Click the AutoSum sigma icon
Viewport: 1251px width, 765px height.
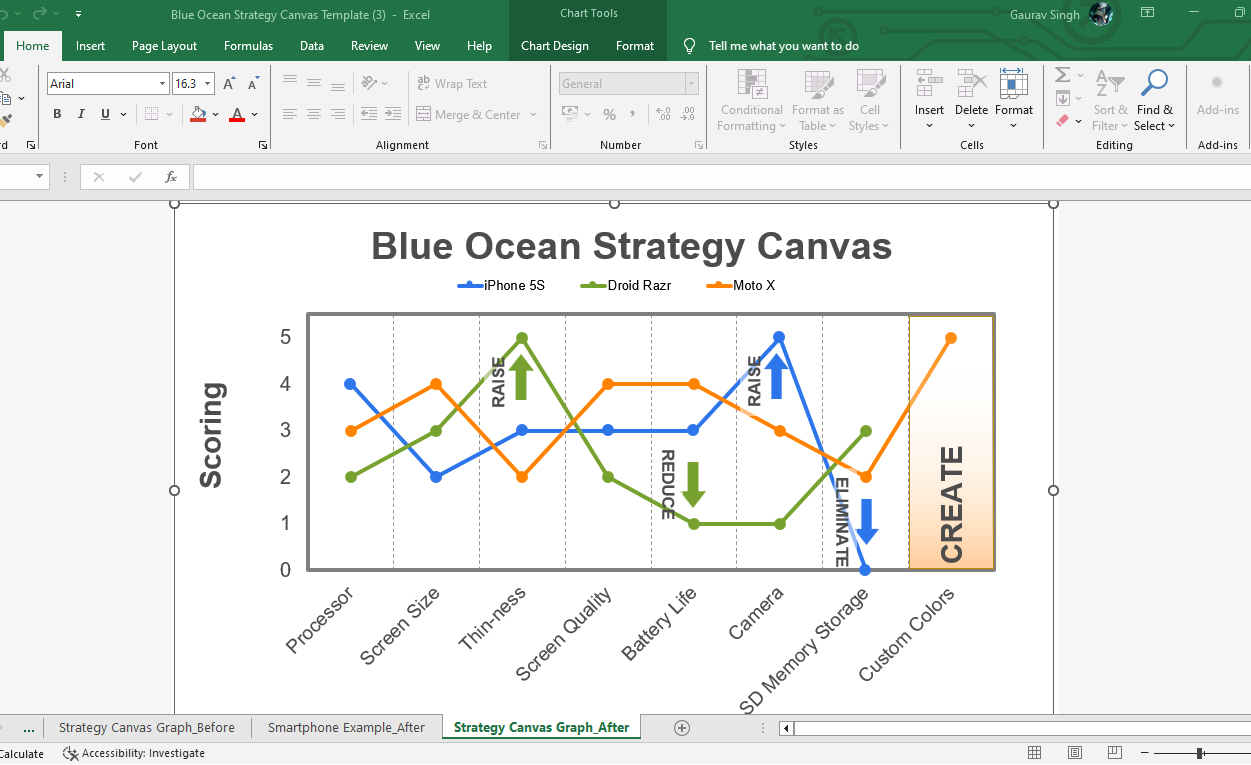click(x=1062, y=75)
